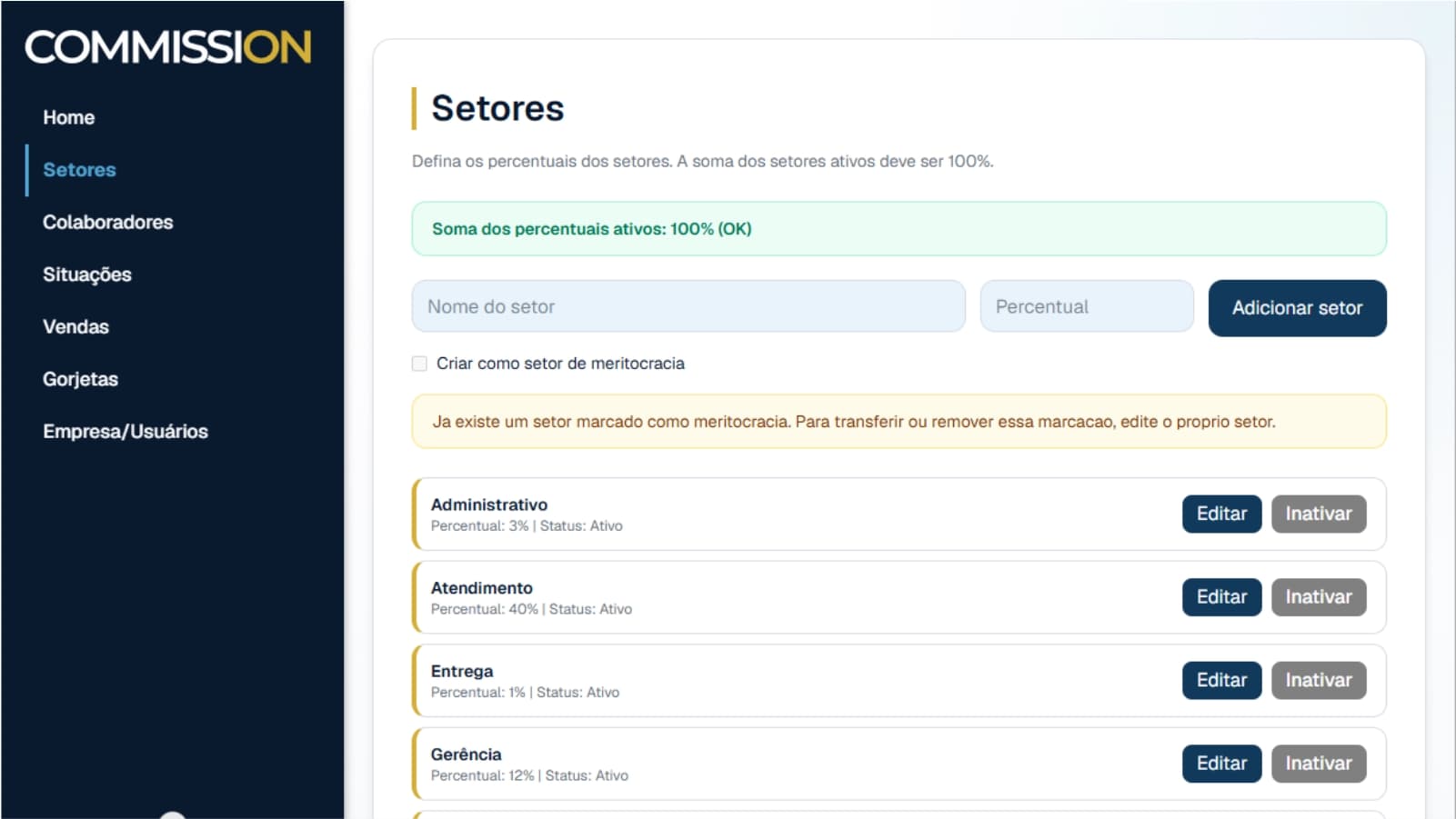Click the Gerência sector name
1456x819 pixels.
(467, 754)
